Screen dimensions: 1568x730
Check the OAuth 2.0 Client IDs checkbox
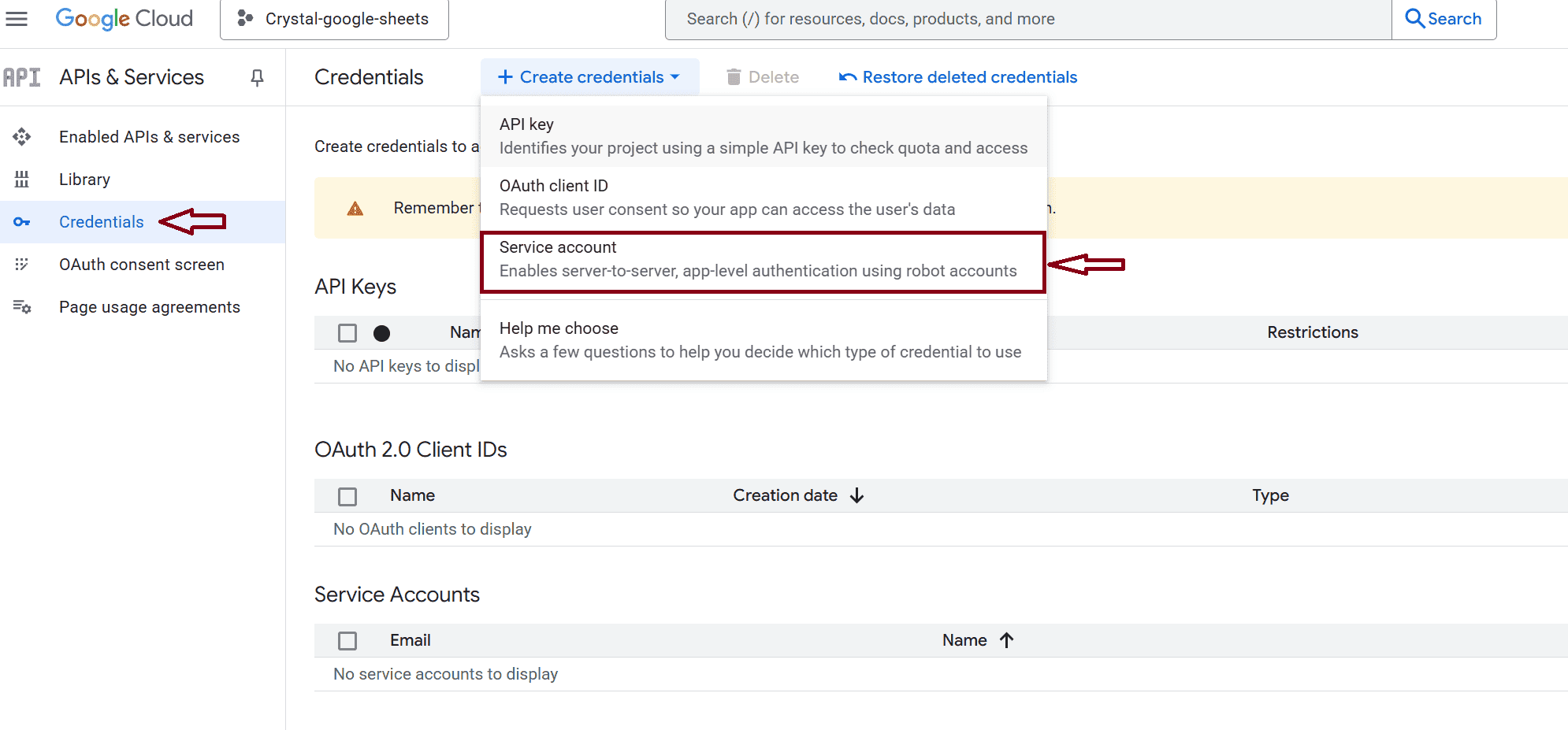tap(347, 496)
